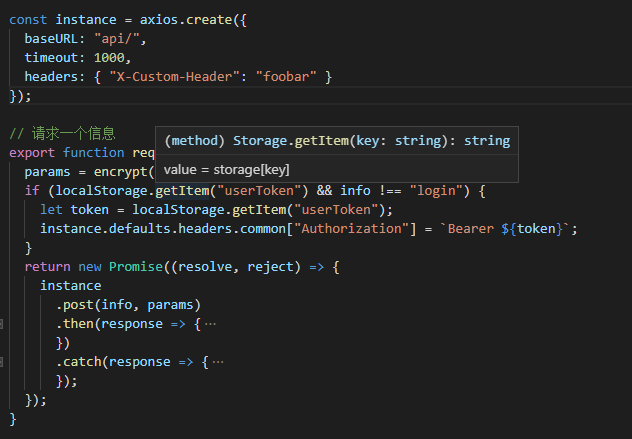Click getItem on the 'let token' line
Viewport: 632px width, 439px height.
coord(259,210)
